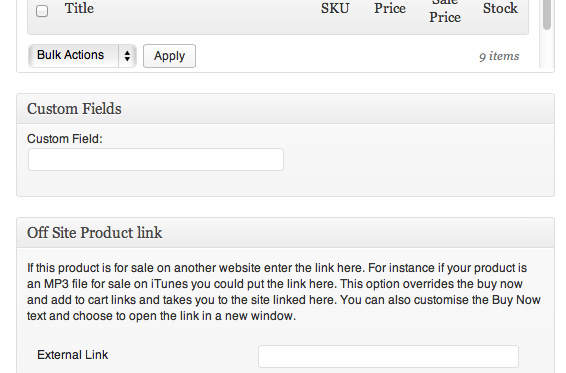This screenshot has height=373, width=566.
Task: Click the Custom Field label
Action: click(x=65, y=139)
